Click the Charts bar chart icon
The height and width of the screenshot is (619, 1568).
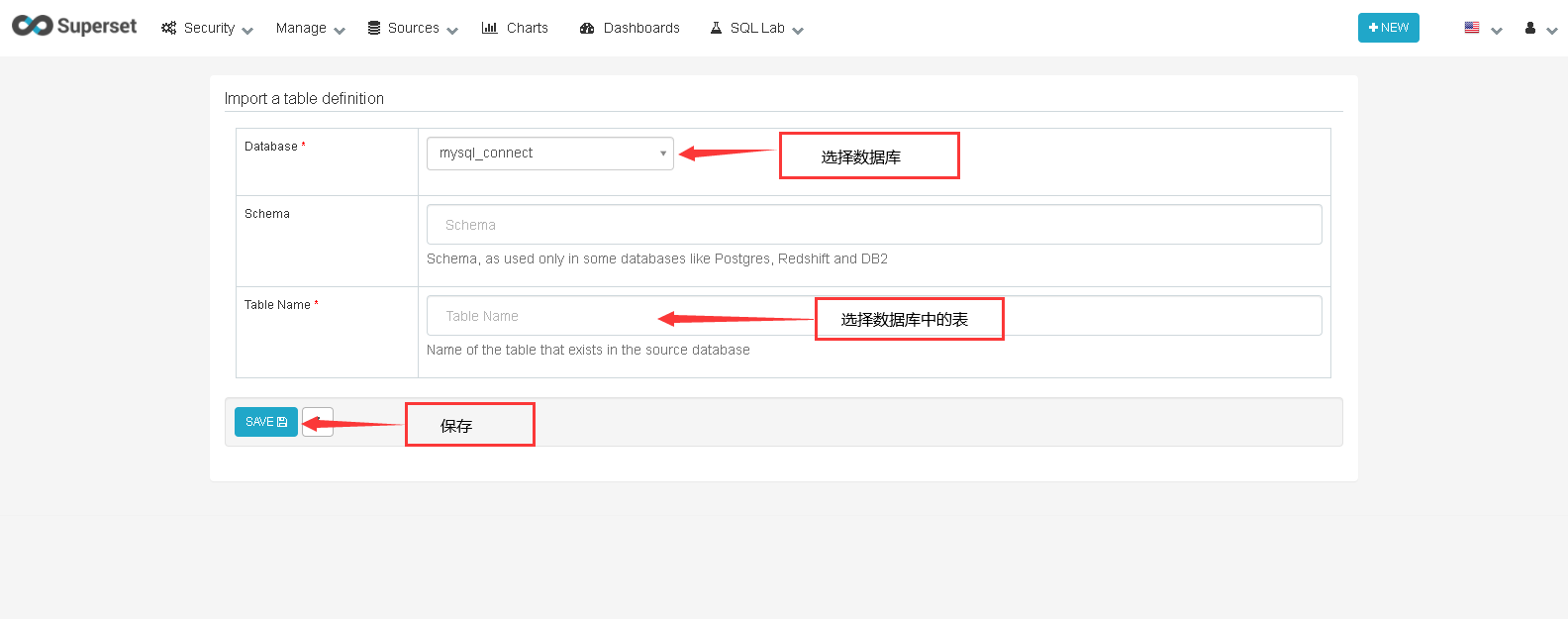pos(490,28)
